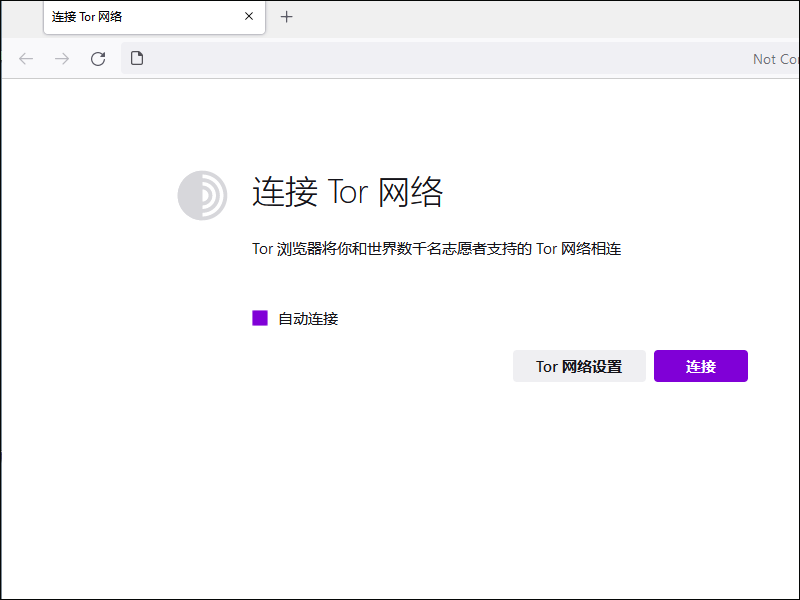Click the Not Connected status label

point(776,59)
